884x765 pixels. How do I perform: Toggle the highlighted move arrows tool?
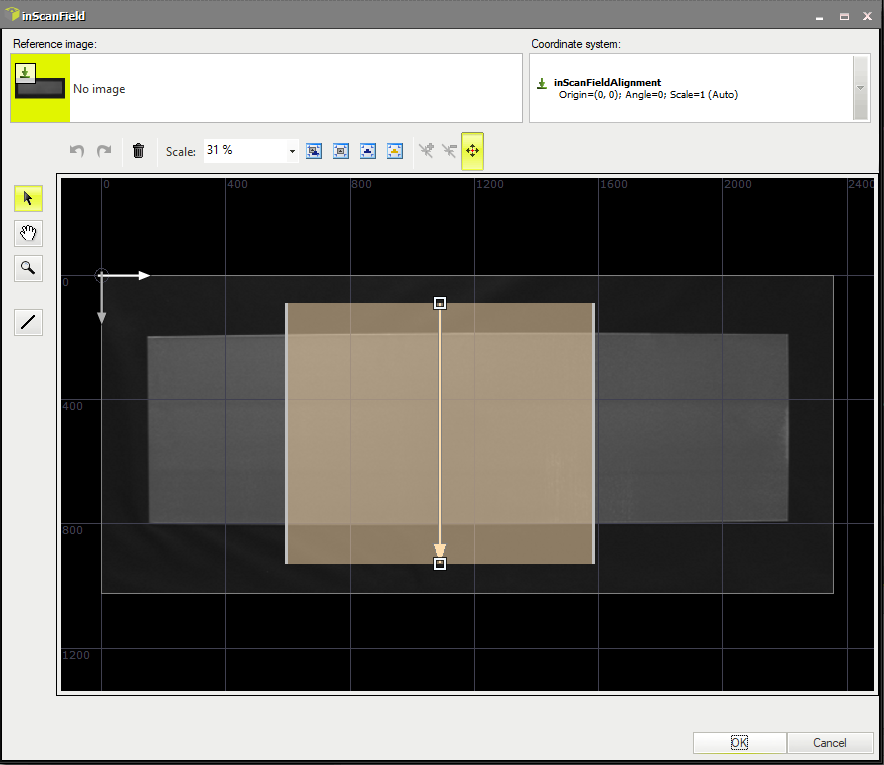pyautogui.click(x=472, y=151)
